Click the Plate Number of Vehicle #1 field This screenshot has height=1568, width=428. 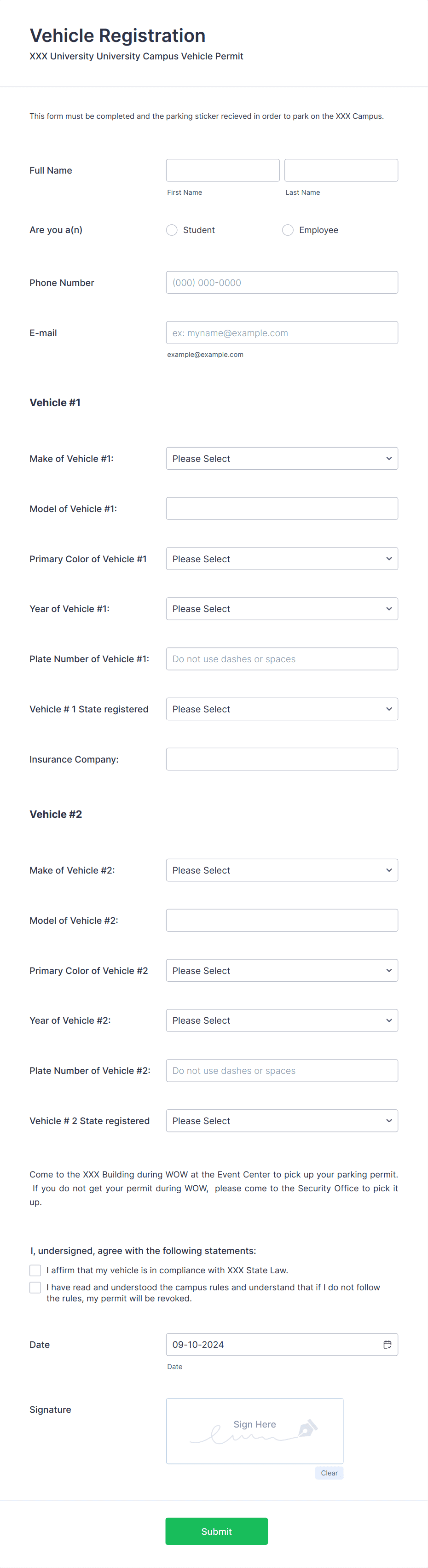pos(282,659)
